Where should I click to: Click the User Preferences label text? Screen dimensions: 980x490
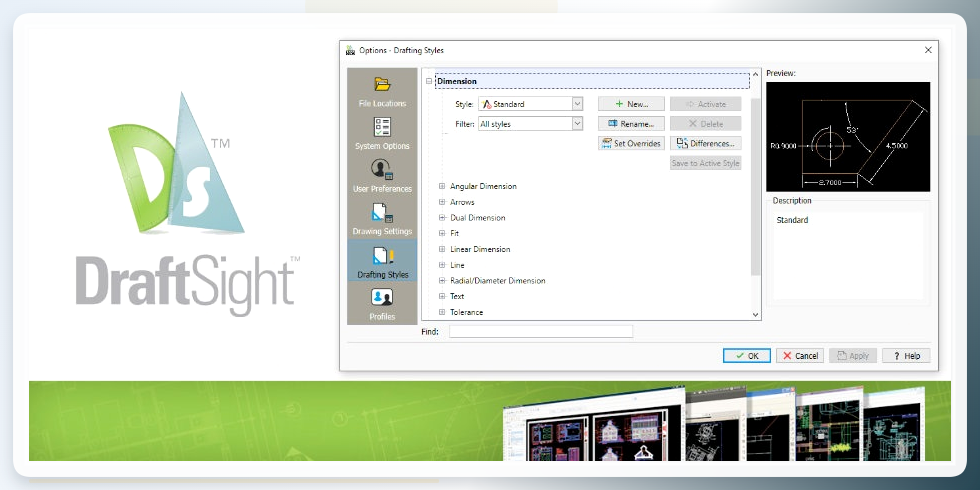click(382, 189)
